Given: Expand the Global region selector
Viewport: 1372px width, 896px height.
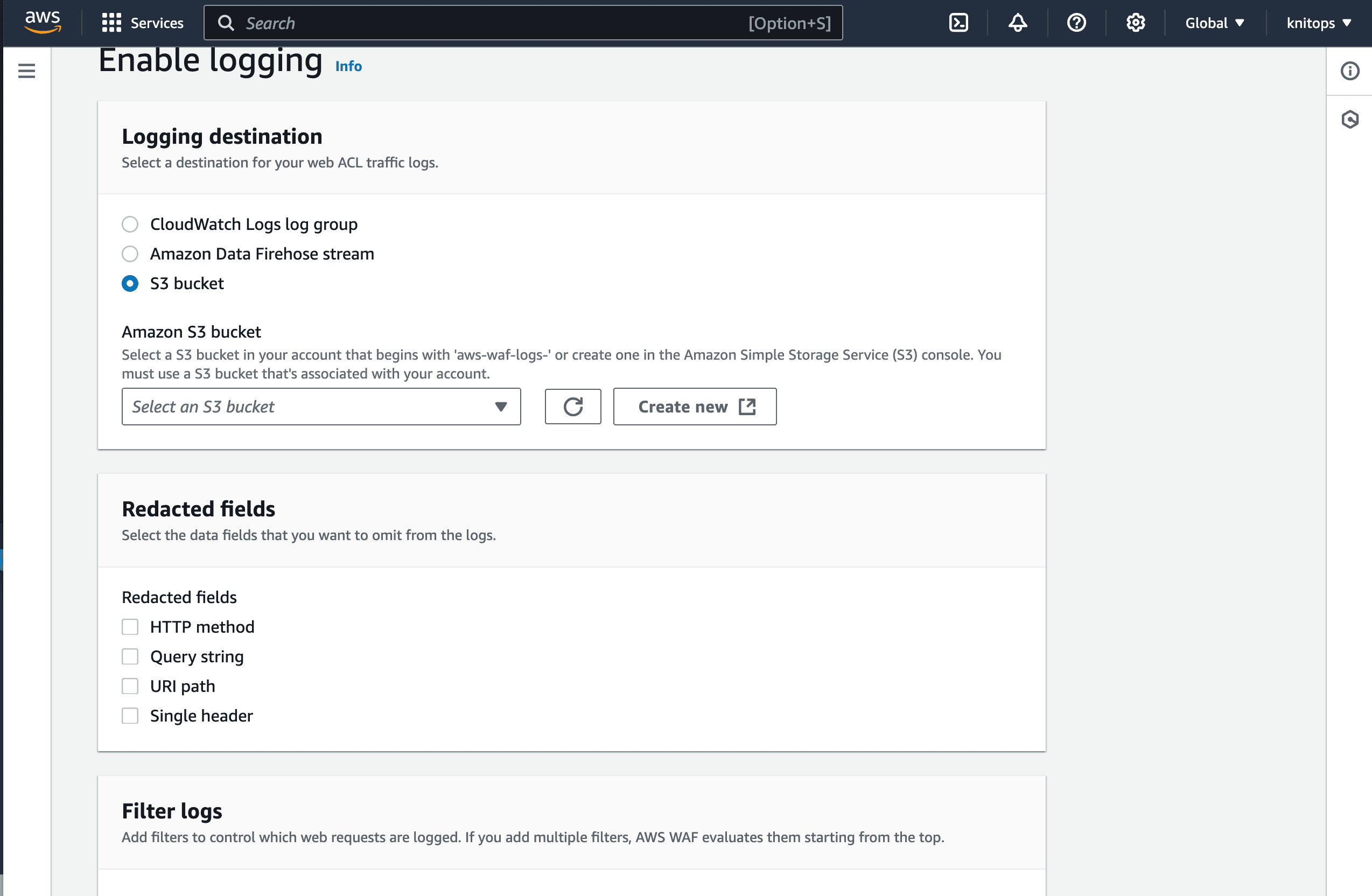Looking at the screenshot, I should [x=1214, y=23].
